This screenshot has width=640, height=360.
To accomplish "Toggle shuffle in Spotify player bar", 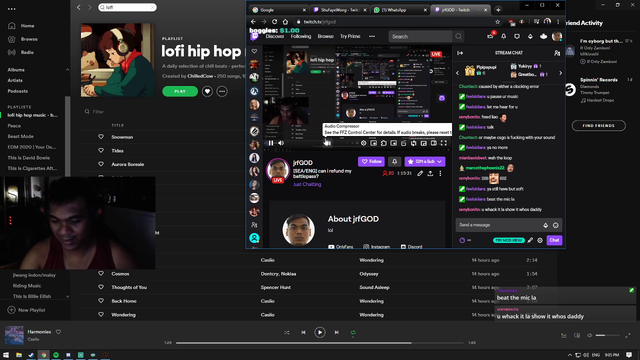I will 287,333.
